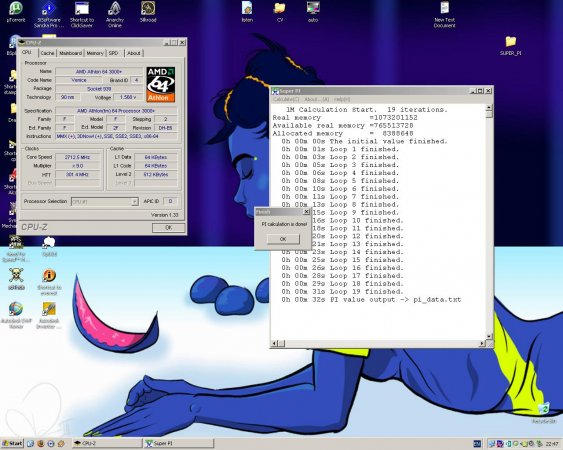The width and height of the screenshot is (563, 450).
Task: Close the PI calculation is done dialog
Action: 306,212
